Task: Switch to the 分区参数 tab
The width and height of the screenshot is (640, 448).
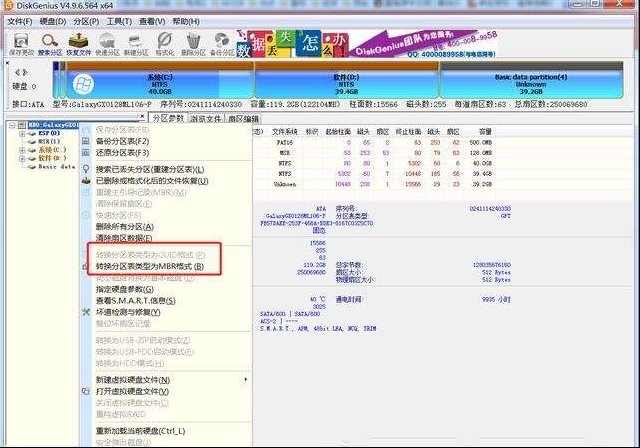Action: (x=168, y=118)
